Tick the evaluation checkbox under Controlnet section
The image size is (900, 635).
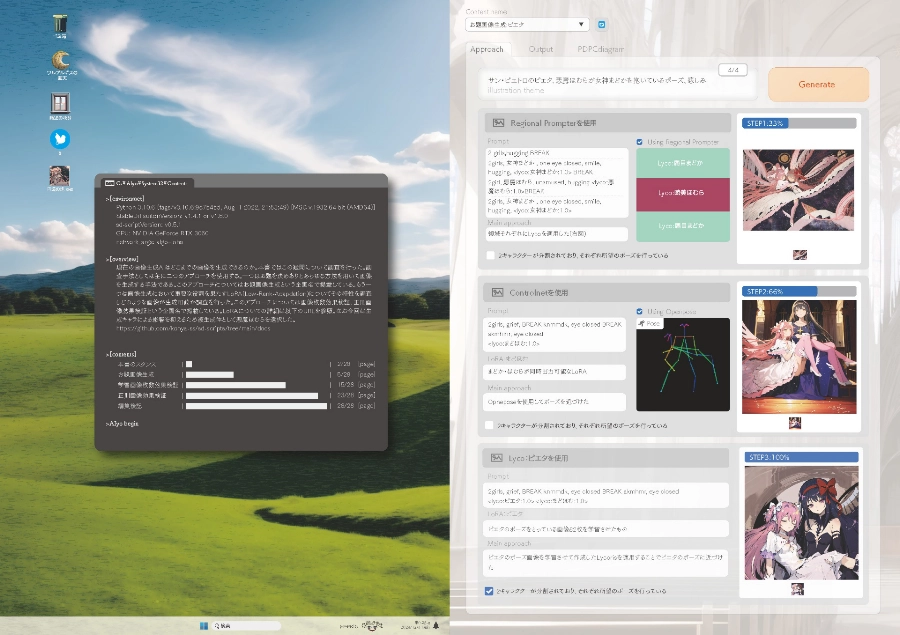(489, 425)
